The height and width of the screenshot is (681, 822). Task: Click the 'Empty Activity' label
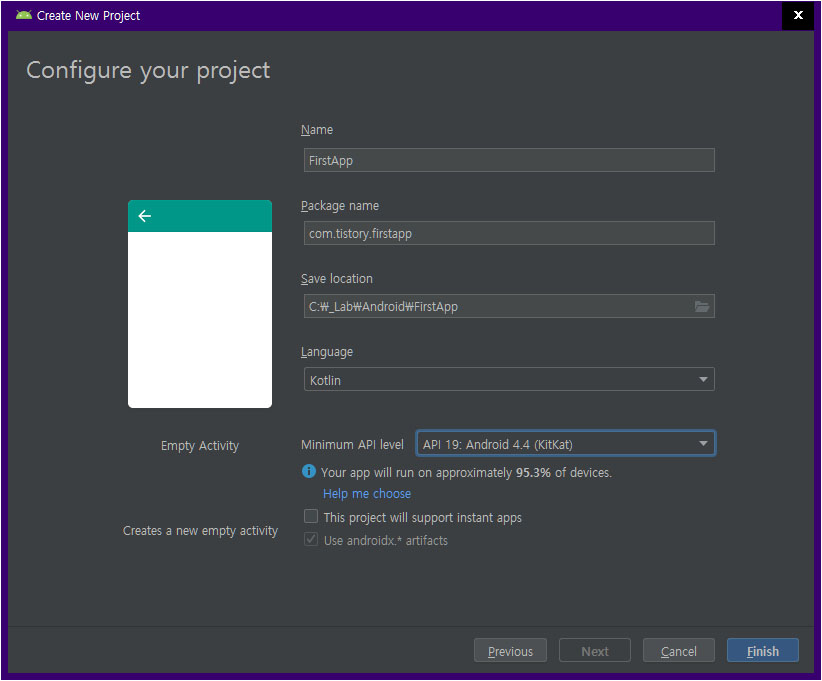[200, 446]
